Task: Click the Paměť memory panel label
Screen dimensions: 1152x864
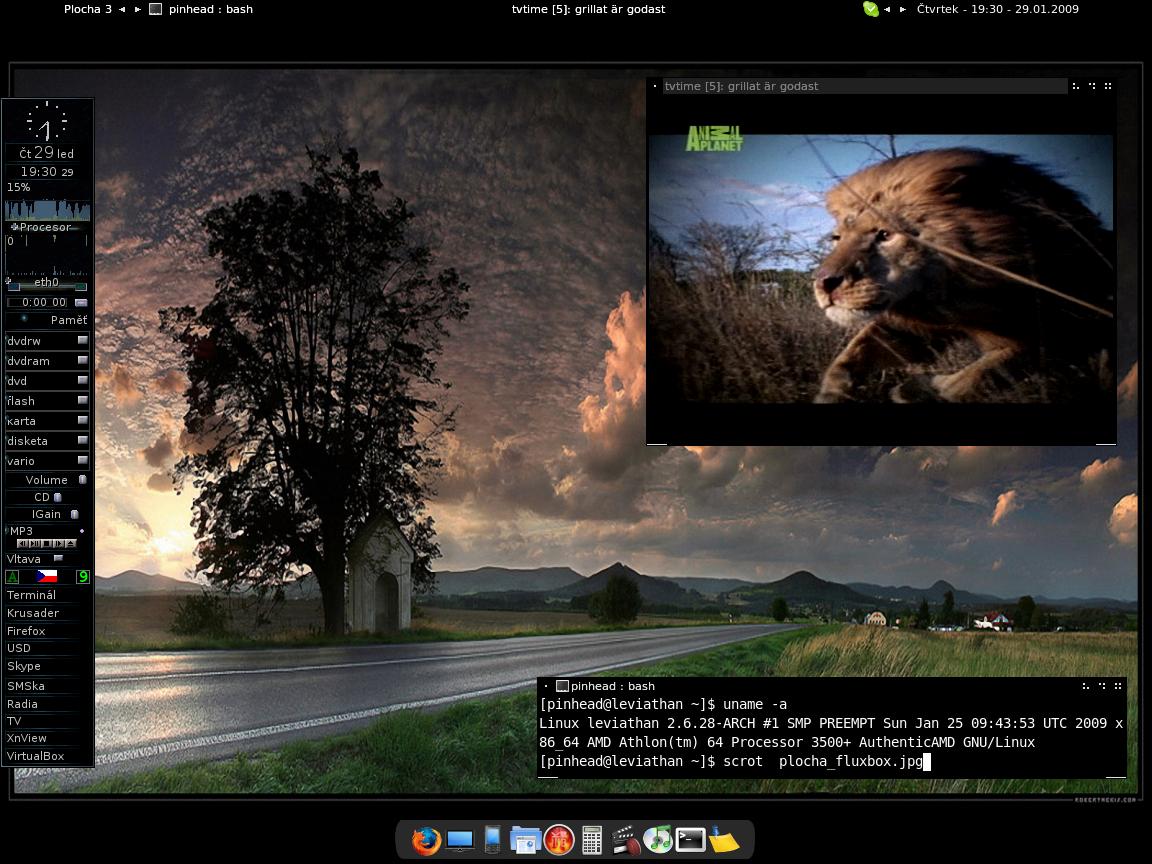Action: [69, 320]
